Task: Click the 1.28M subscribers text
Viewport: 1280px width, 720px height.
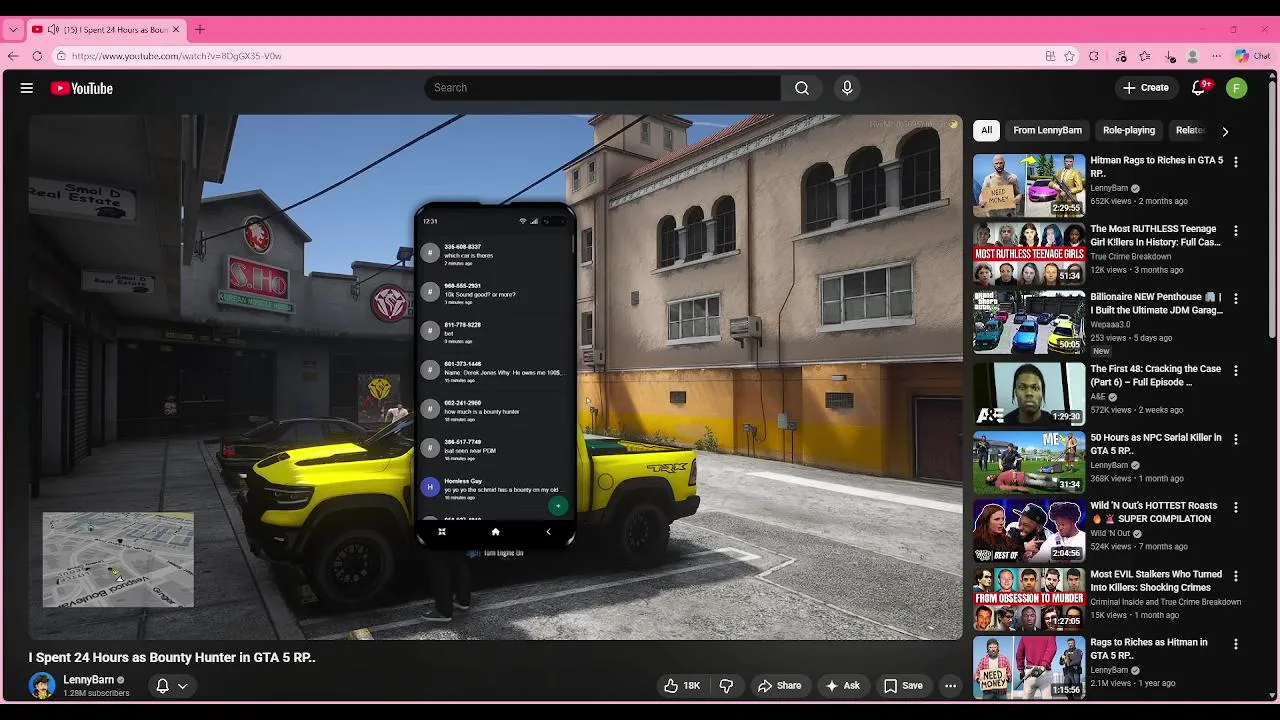Action: 96,693
